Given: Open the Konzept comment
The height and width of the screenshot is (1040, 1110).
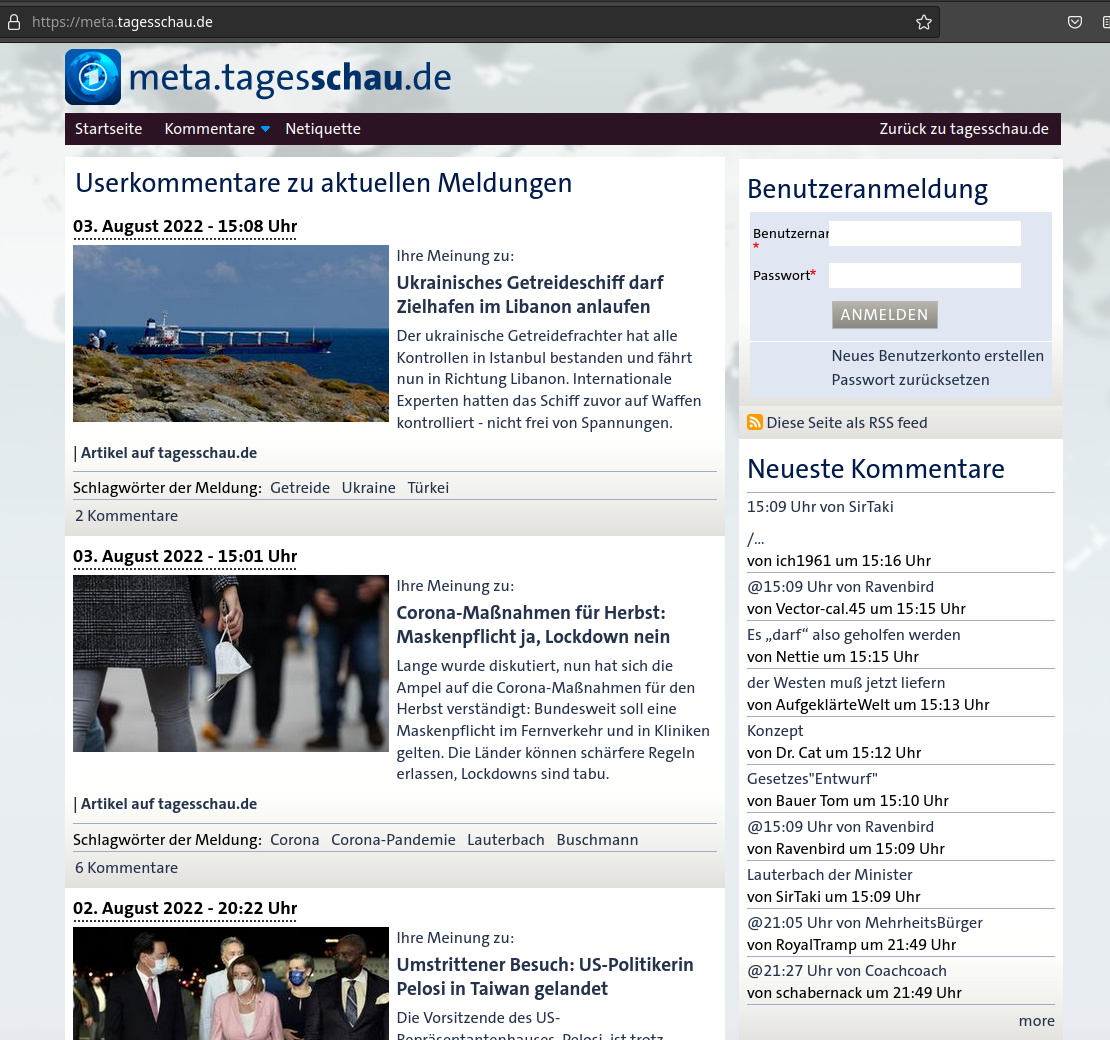Looking at the screenshot, I should pyautogui.click(x=775, y=731).
